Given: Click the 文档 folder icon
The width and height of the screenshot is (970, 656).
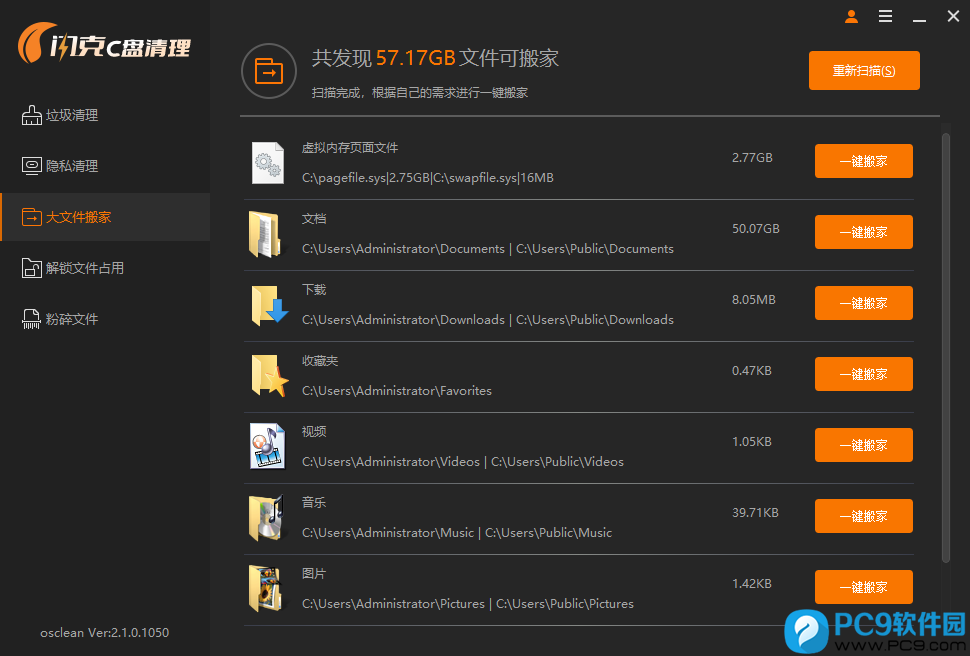Looking at the screenshot, I should [x=266, y=234].
